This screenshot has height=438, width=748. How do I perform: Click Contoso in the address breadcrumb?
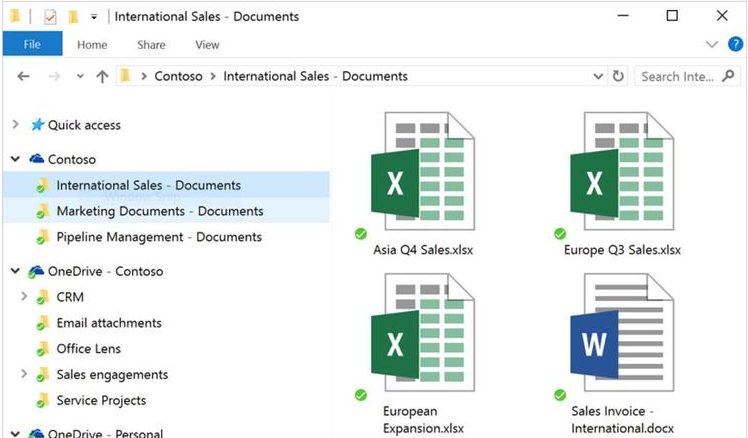pos(178,76)
